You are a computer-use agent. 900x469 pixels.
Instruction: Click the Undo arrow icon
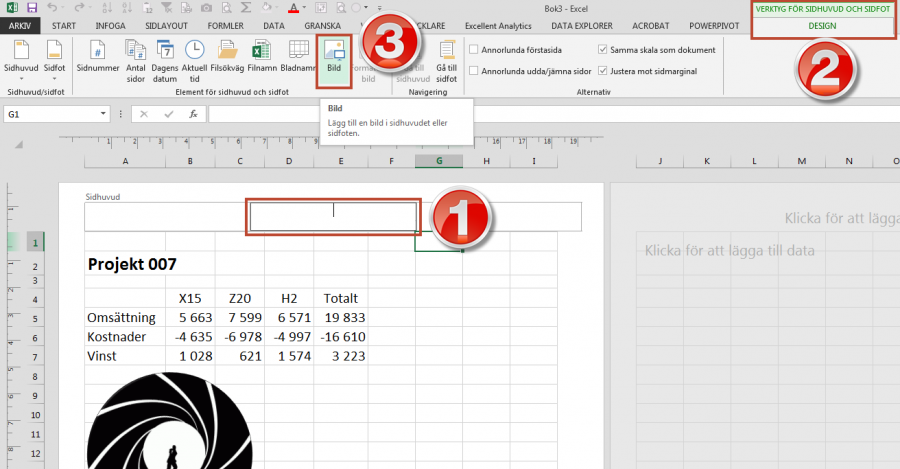pos(52,8)
